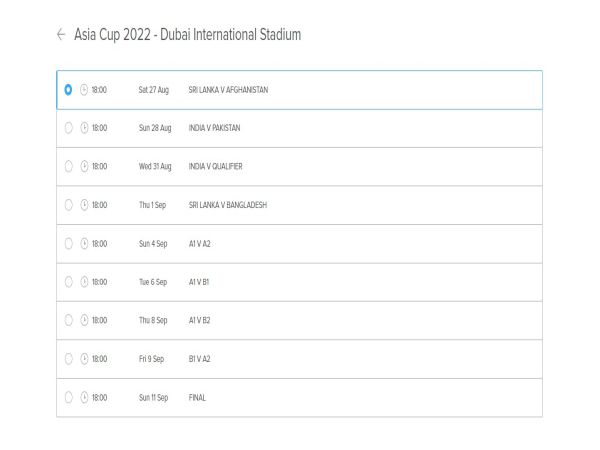Click the clock icon in Wed 31 Aug row
Viewport: 600px width, 450px height.
pyautogui.click(x=84, y=166)
